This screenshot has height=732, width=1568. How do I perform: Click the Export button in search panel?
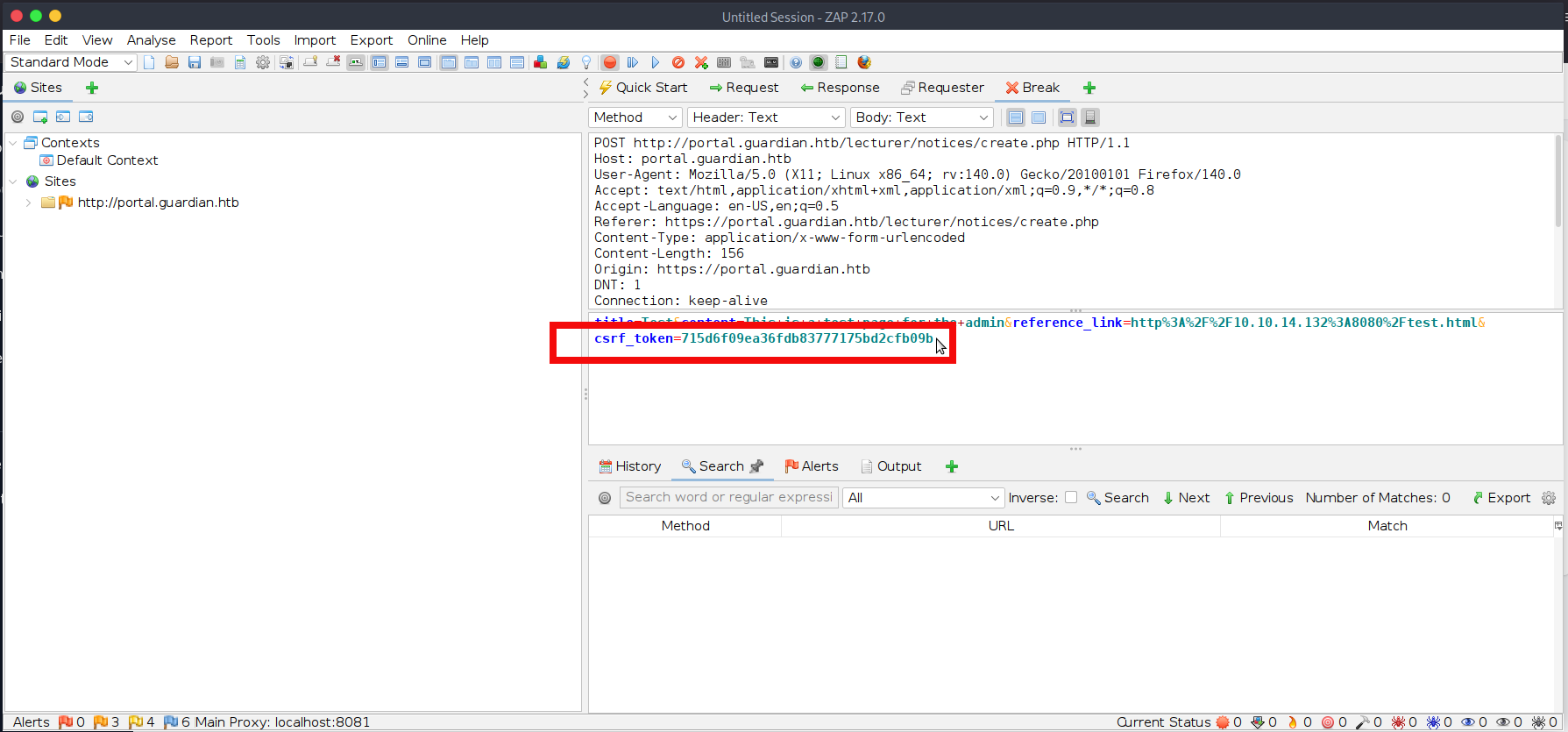coord(1501,498)
